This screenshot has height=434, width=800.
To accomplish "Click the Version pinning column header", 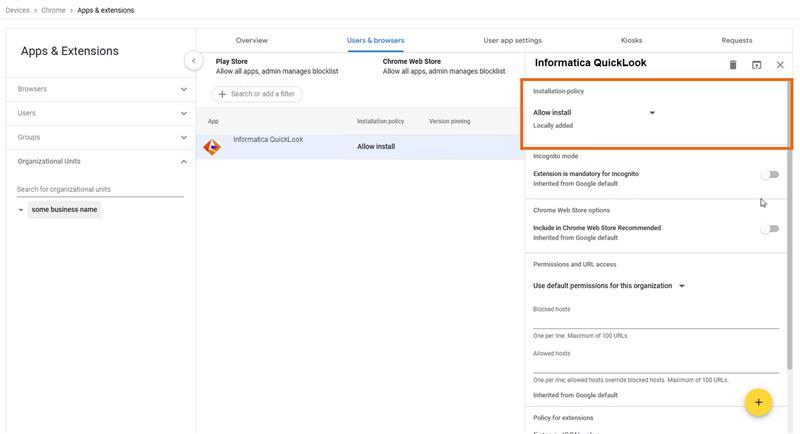I will (449, 121).
